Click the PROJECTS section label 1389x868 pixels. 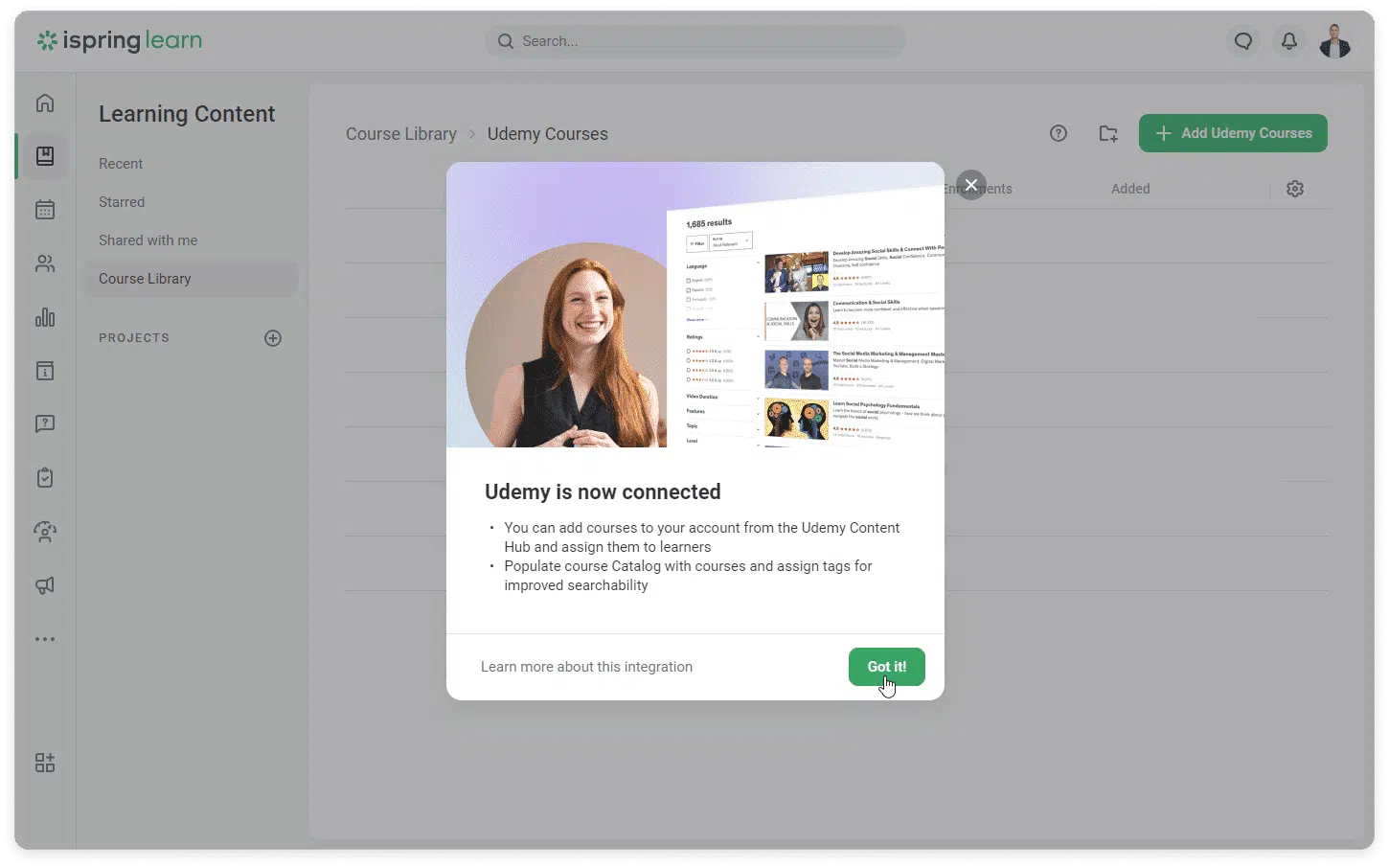pos(134,338)
